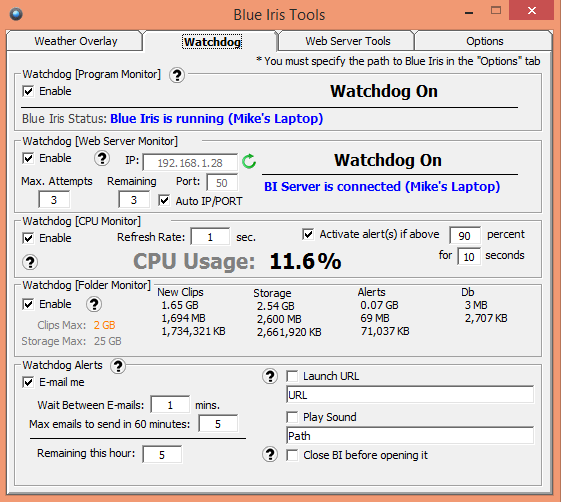
Task: Open help for CPU Monitor
Action: (x=30, y=262)
